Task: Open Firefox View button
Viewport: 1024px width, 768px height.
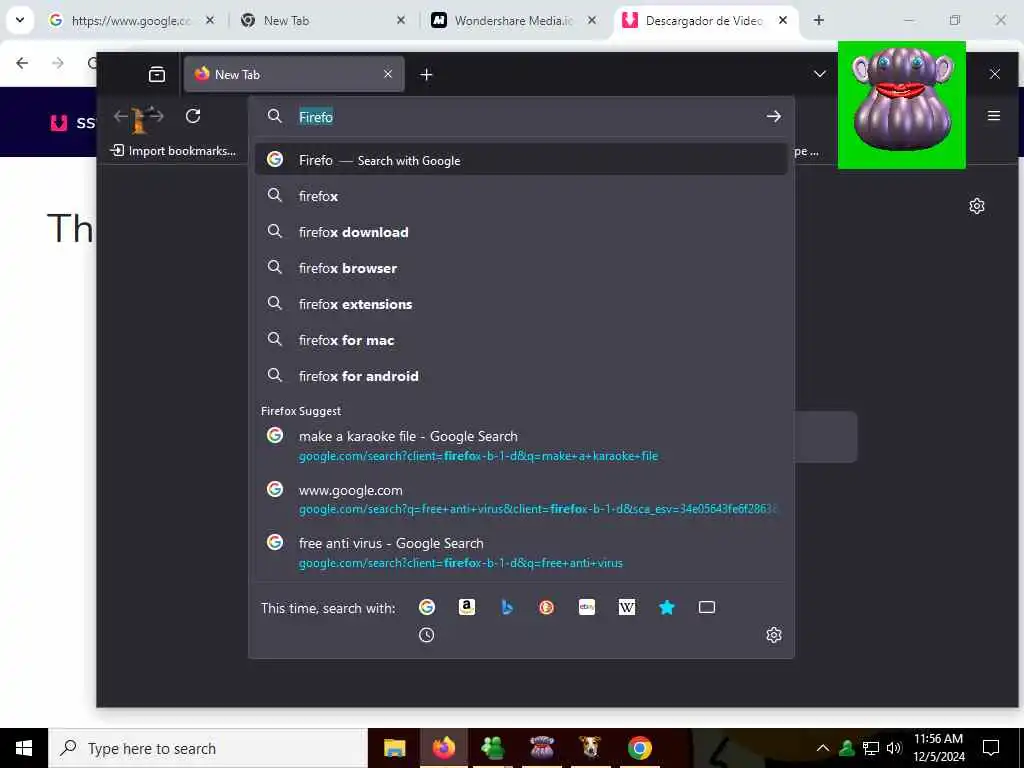Action: tap(157, 74)
